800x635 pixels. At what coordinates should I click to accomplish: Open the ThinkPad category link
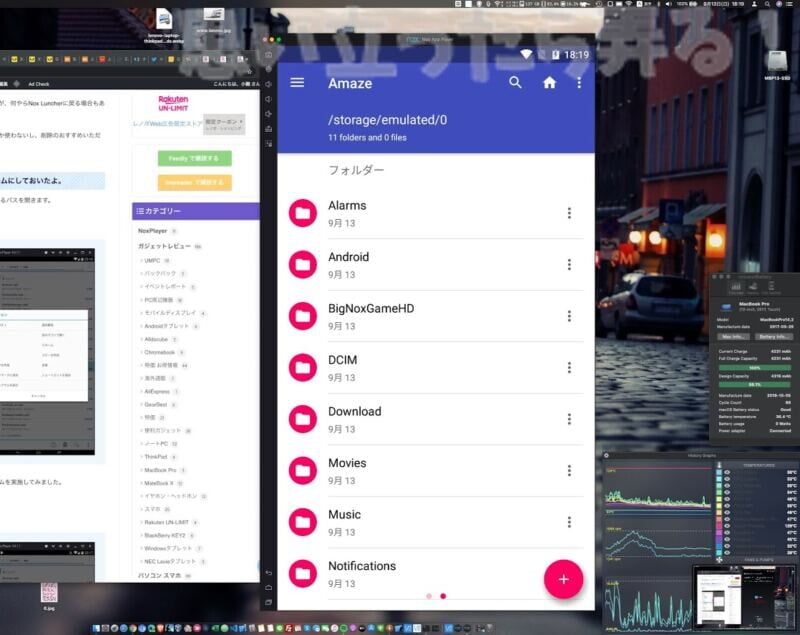[156, 457]
